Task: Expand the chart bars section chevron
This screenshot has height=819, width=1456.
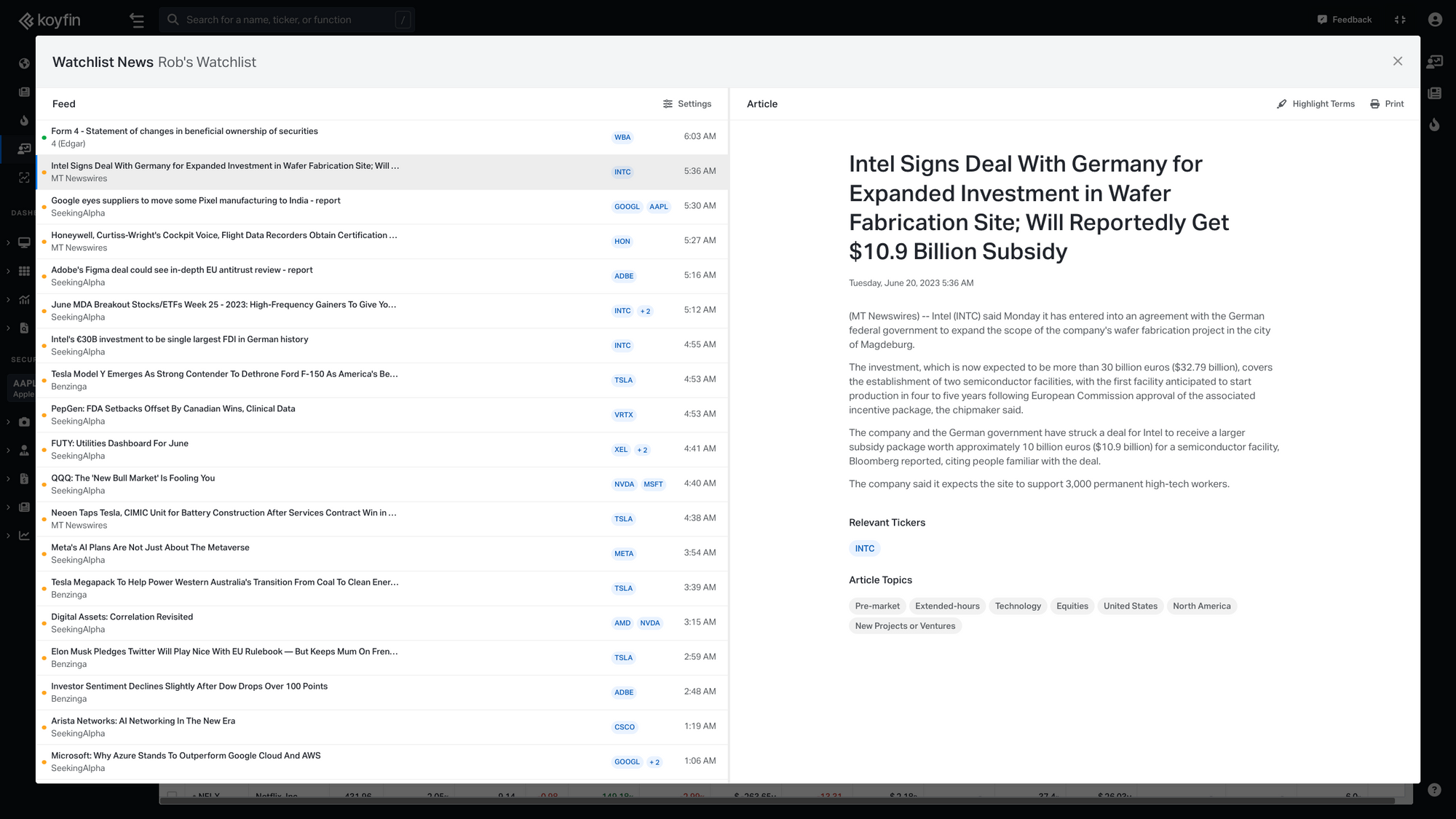Action: click(8, 299)
